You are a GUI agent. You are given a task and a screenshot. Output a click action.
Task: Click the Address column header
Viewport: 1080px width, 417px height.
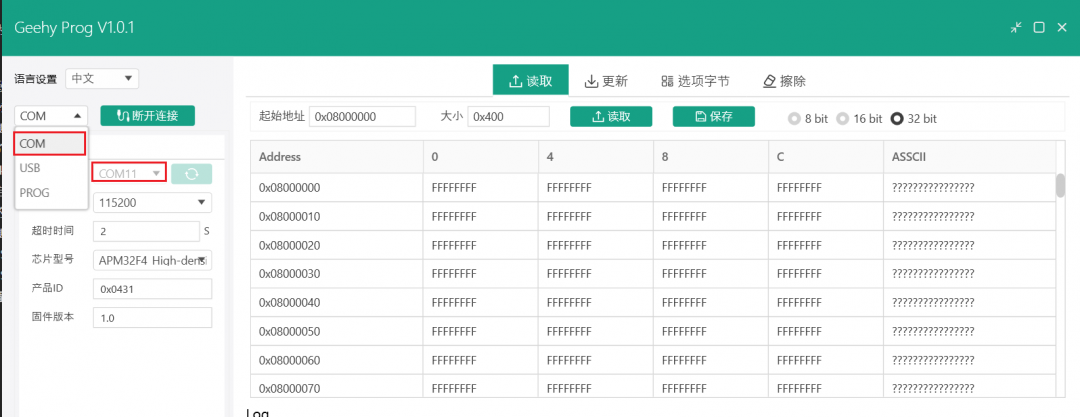pyautogui.click(x=337, y=156)
